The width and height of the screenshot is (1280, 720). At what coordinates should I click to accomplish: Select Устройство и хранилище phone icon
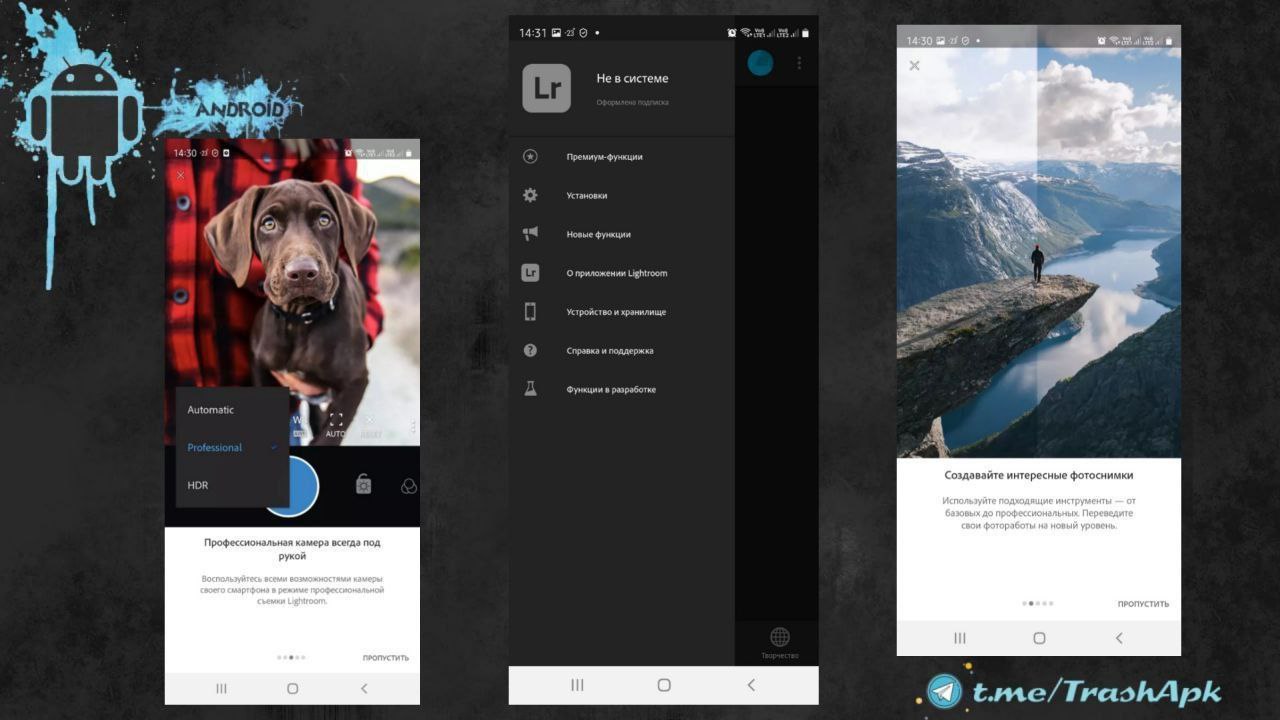click(x=530, y=312)
